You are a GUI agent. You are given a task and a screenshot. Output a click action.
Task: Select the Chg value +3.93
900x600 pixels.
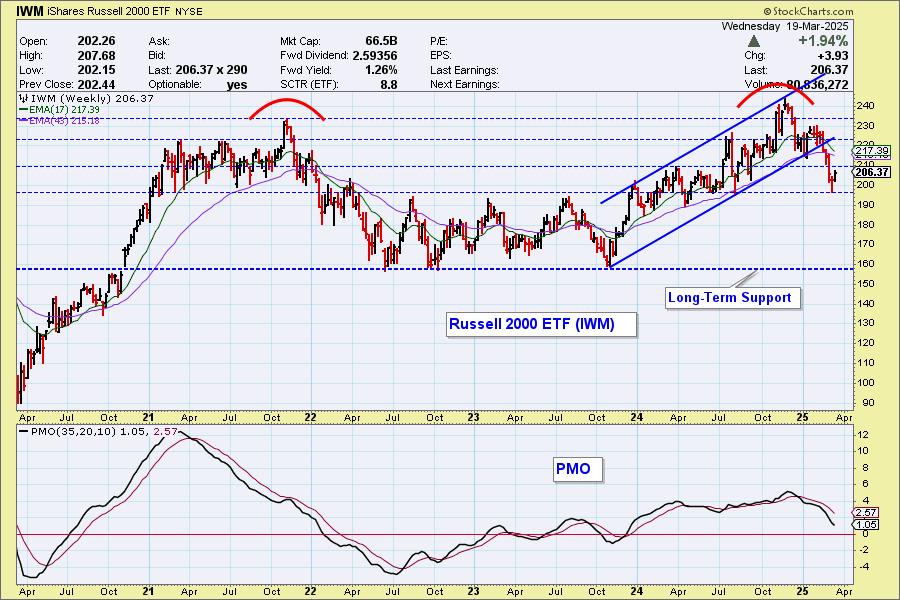[831, 55]
